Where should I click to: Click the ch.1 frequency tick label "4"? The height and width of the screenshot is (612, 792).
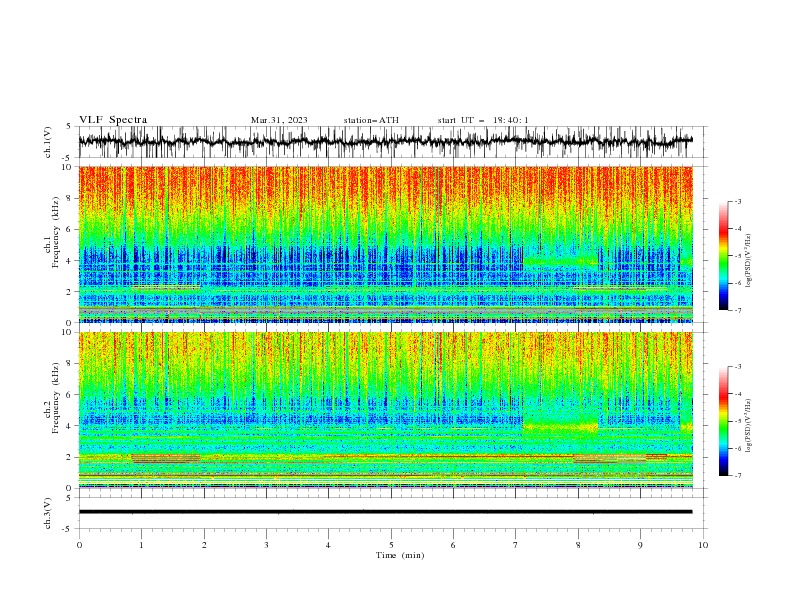pyautogui.click(x=71, y=261)
